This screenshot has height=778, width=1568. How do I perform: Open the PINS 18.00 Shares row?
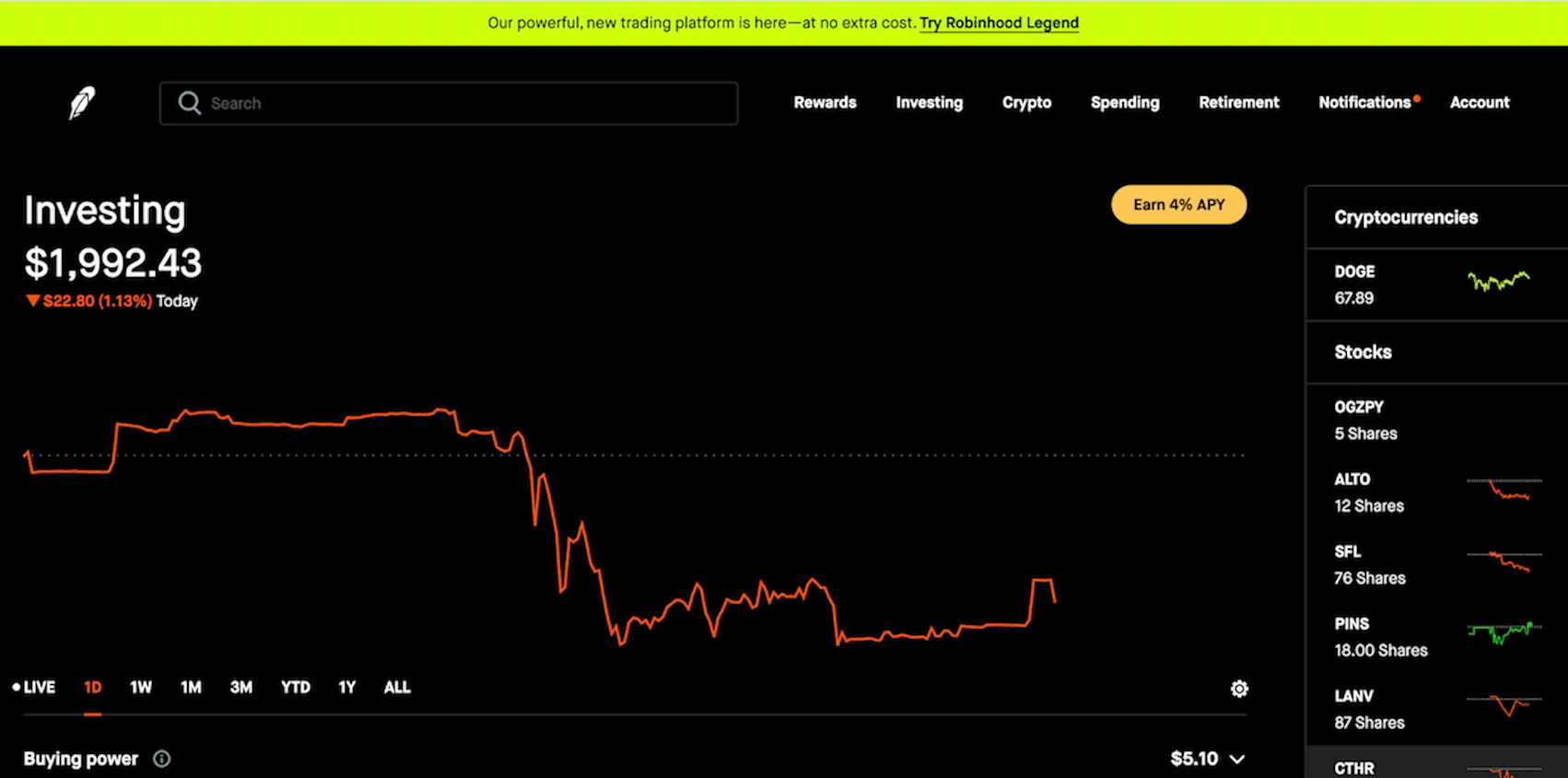[1436, 637]
